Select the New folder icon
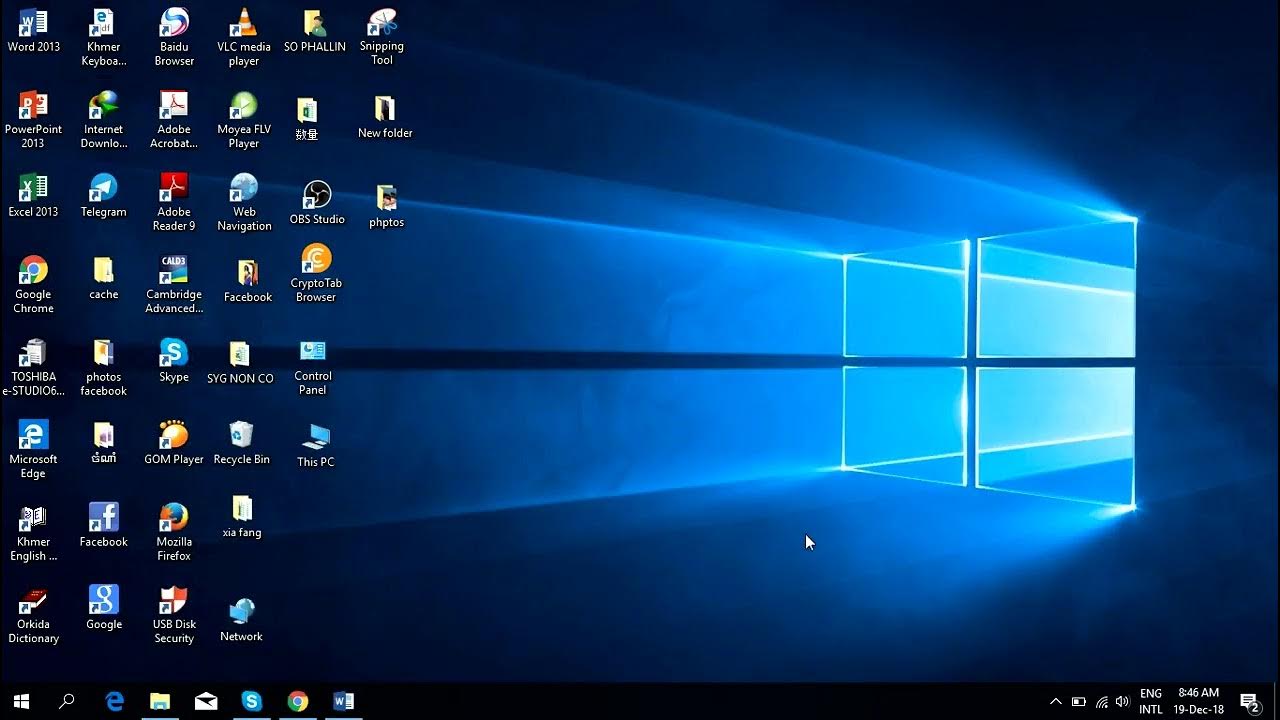Screen dimensions: 1280x720 385,117
